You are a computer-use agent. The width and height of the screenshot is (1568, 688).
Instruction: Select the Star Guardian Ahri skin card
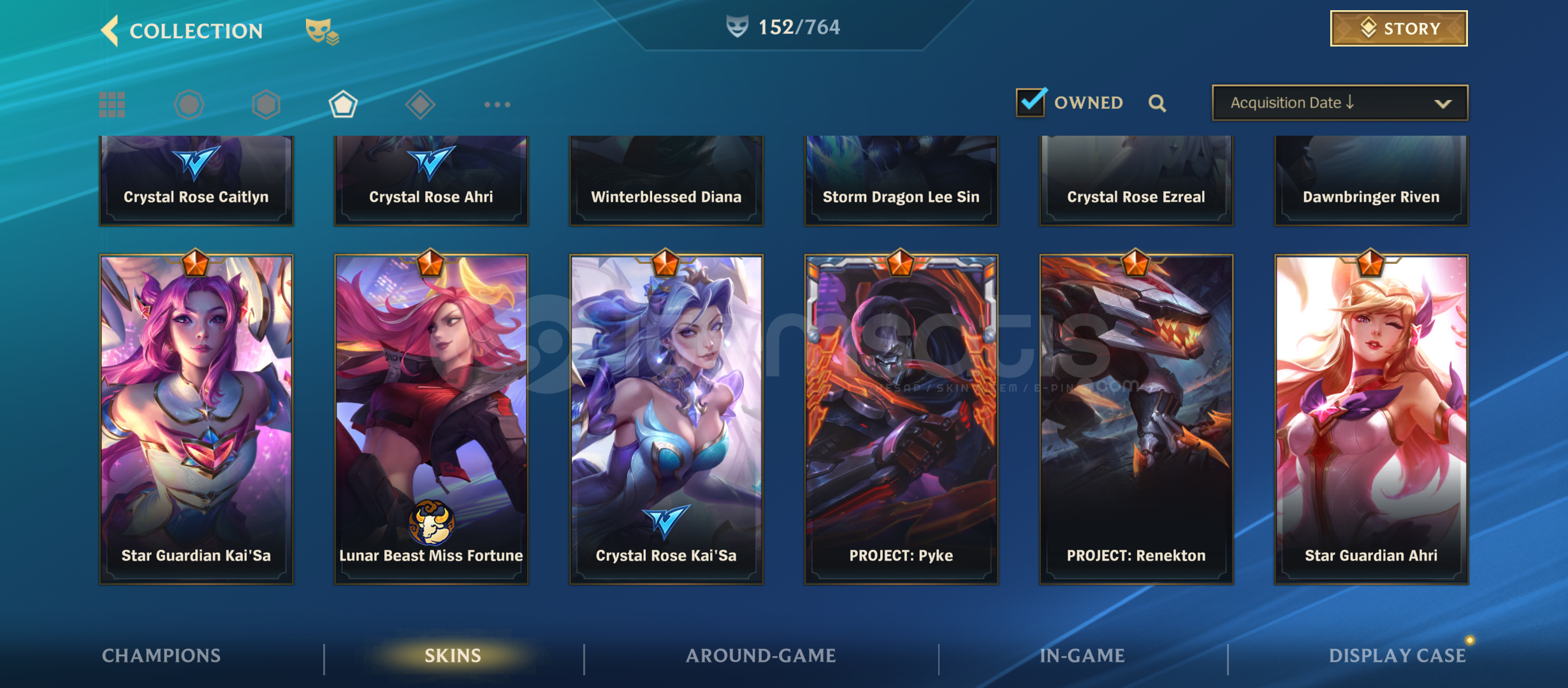[x=1371, y=419]
